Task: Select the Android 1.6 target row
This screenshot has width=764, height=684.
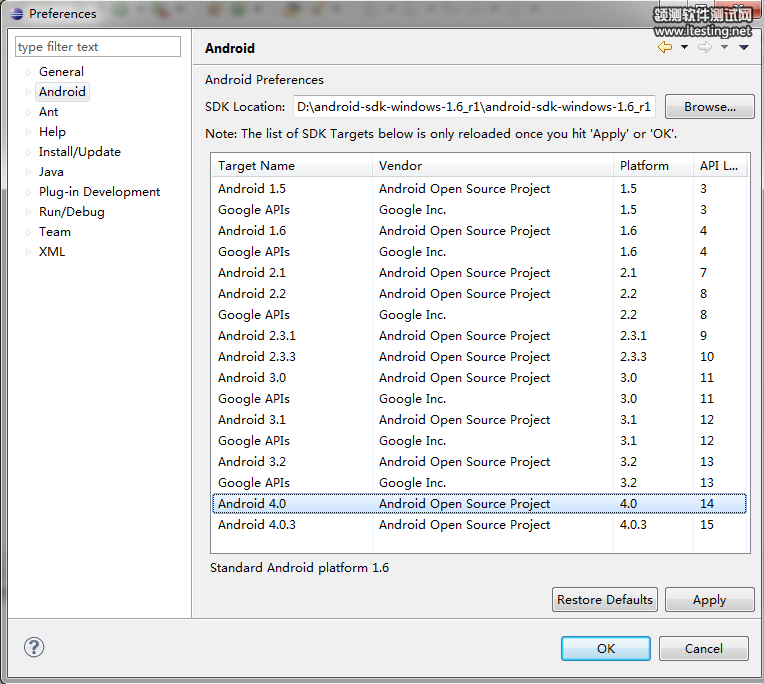Action: tap(479, 230)
